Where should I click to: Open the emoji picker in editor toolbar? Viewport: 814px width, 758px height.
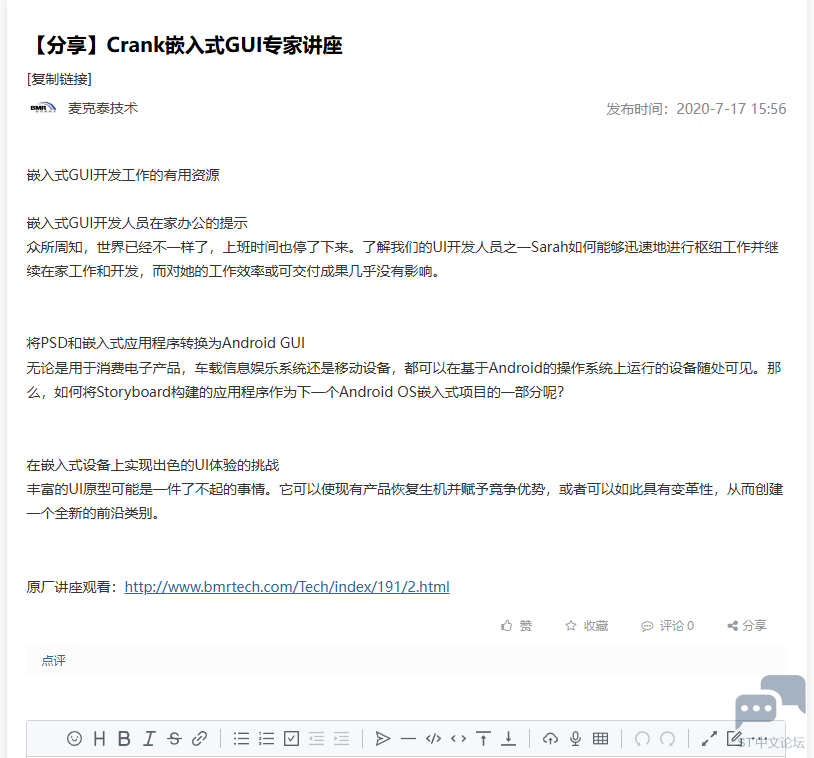74,738
